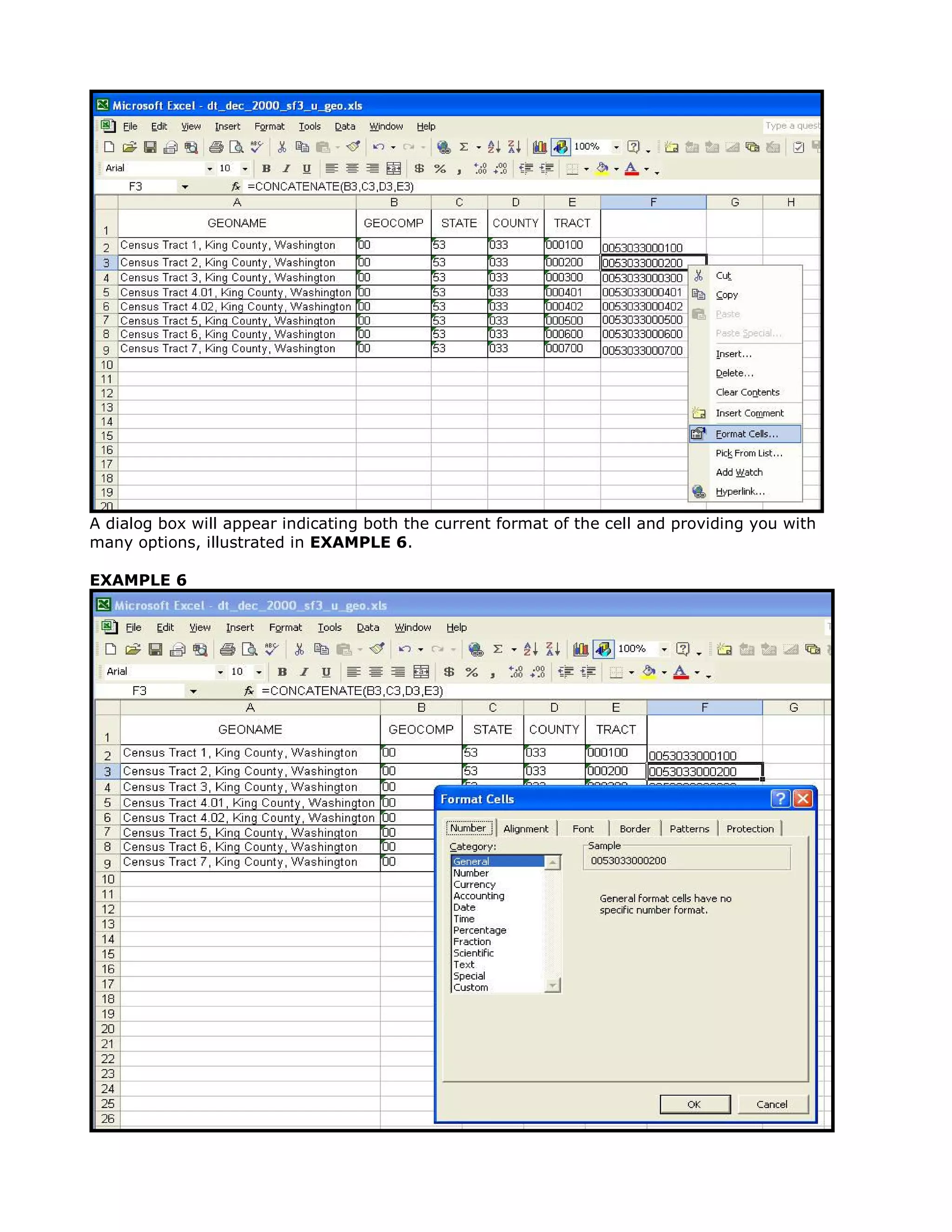Click the Format Cells dialog help question button

point(780,798)
